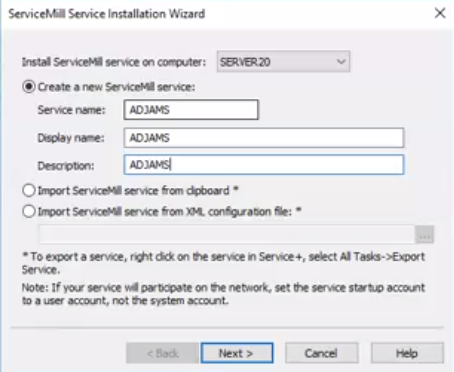Click the 'Service name:' label
The image size is (454, 372).
coord(71,110)
